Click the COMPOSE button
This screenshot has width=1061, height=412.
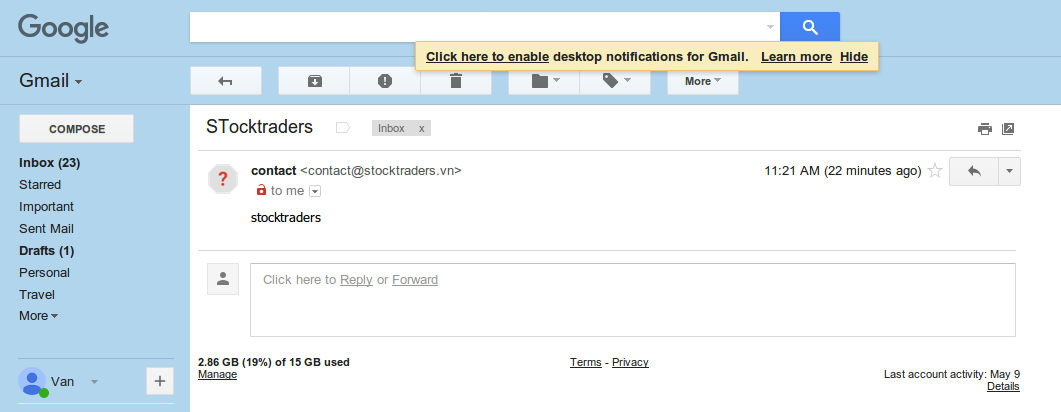[x=76, y=129]
